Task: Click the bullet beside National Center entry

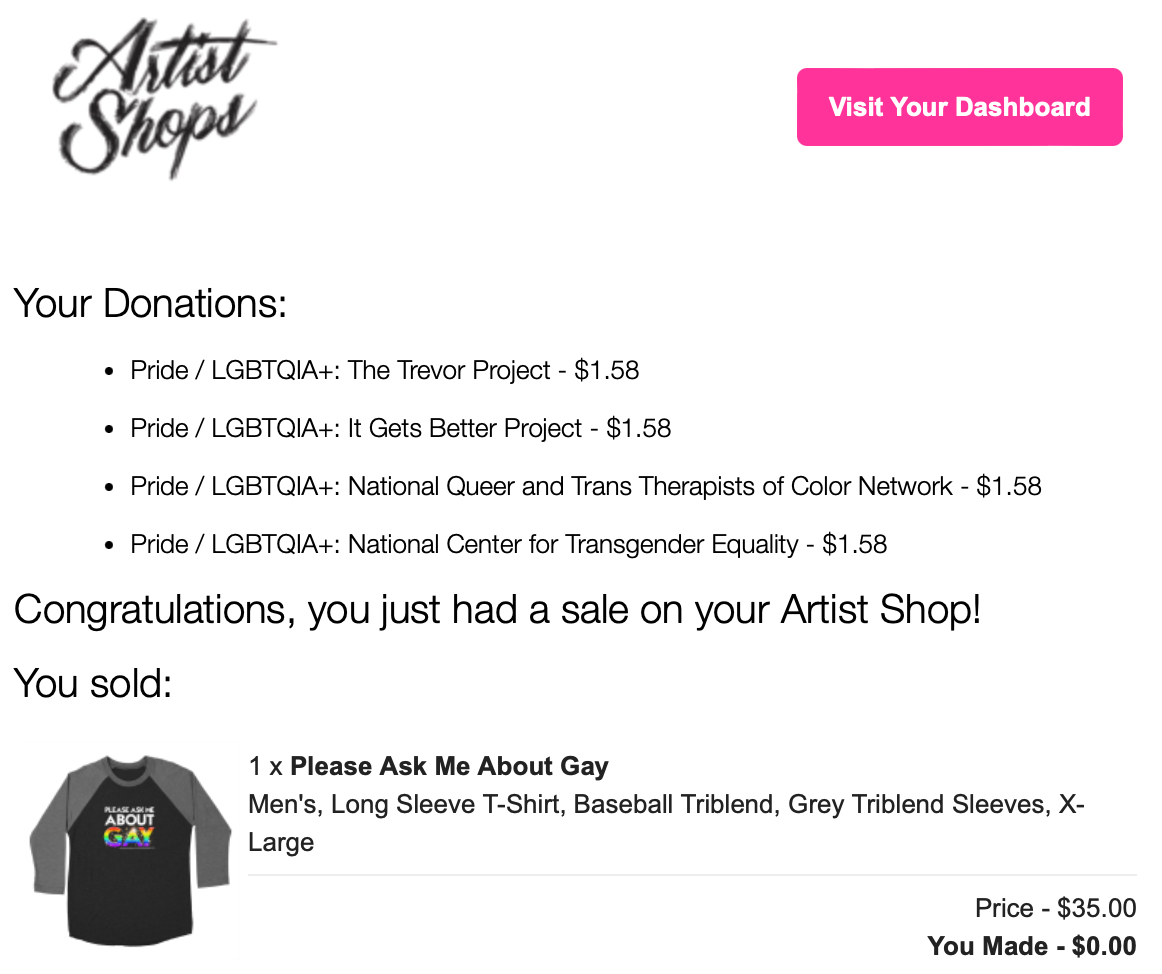Action: tap(110, 546)
